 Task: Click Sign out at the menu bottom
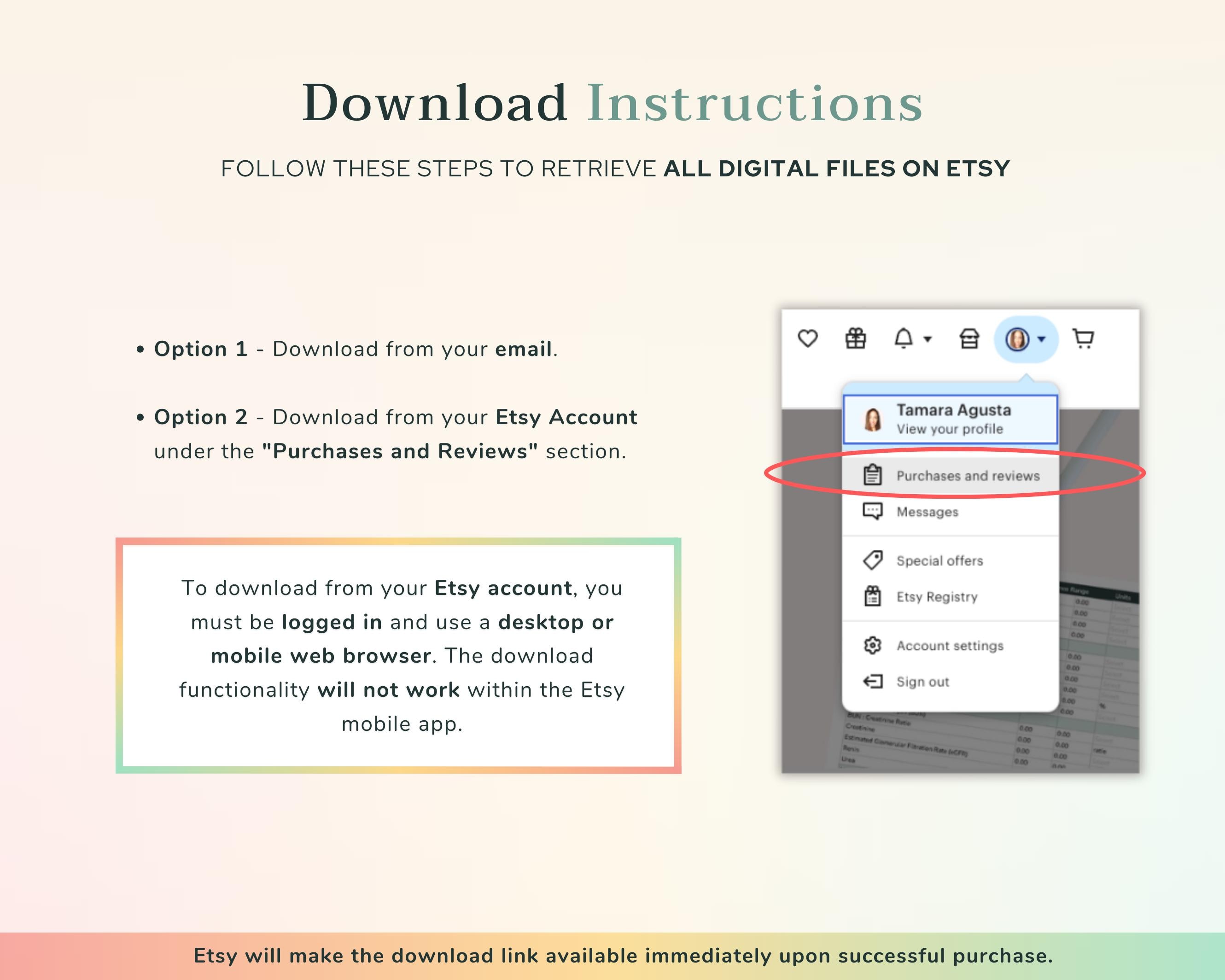[x=923, y=682]
